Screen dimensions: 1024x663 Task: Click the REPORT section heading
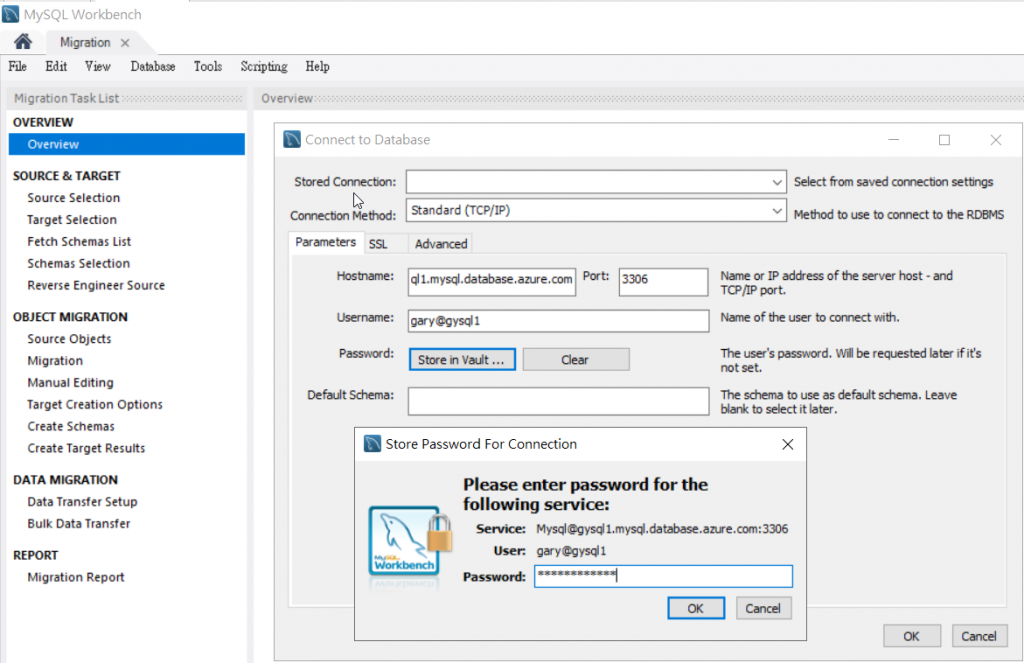35,555
